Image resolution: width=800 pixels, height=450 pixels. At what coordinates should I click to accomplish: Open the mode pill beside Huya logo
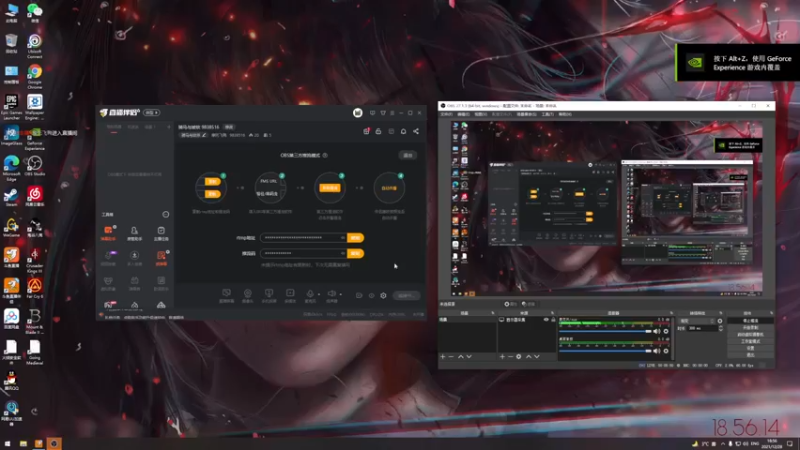pyautogui.click(x=152, y=113)
